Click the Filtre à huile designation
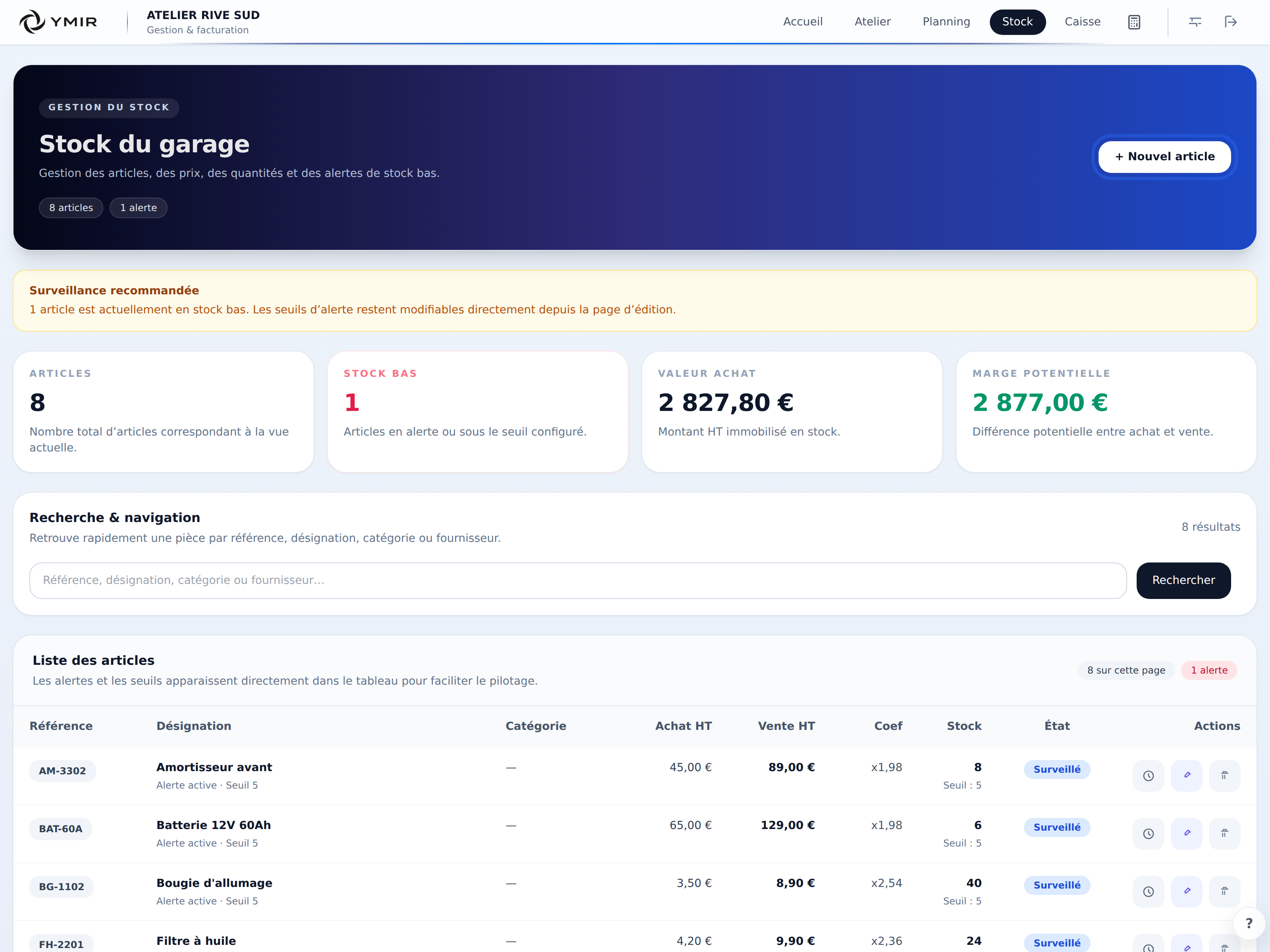 [x=196, y=941]
